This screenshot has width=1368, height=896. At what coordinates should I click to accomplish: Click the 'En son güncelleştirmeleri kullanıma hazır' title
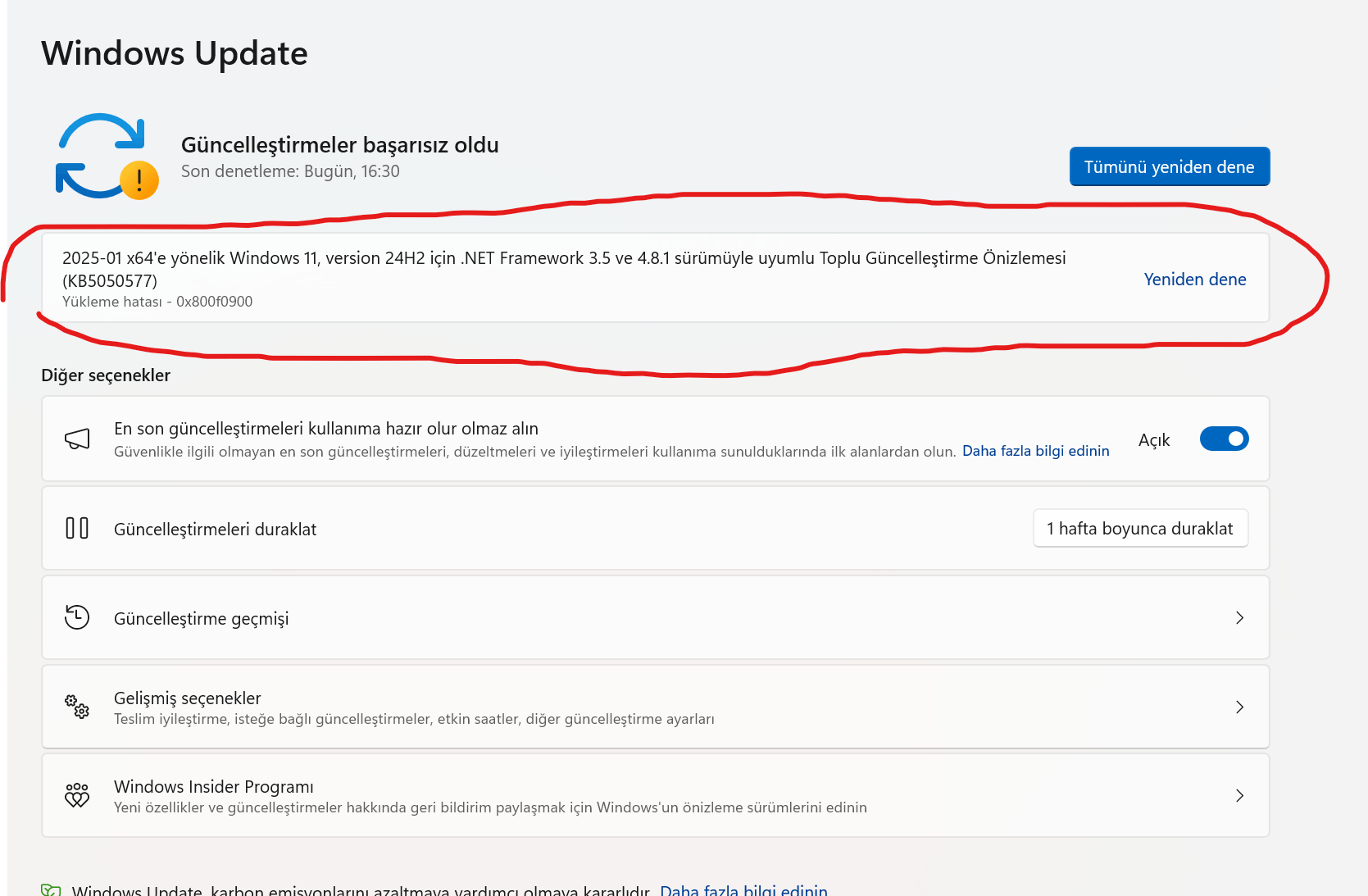coord(326,429)
